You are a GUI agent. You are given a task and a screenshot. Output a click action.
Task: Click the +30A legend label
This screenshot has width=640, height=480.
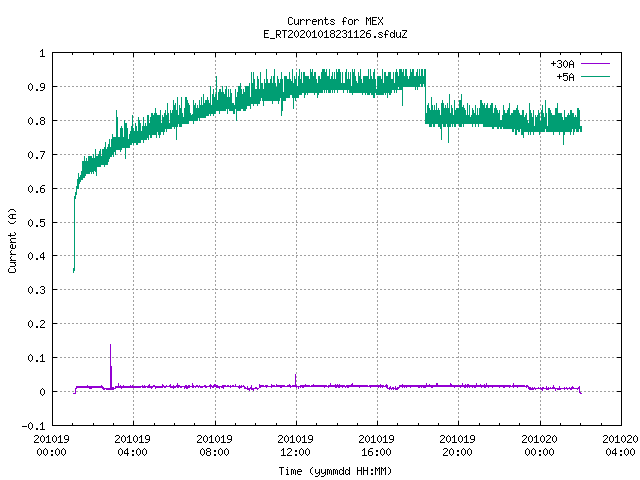[x=562, y=64]
